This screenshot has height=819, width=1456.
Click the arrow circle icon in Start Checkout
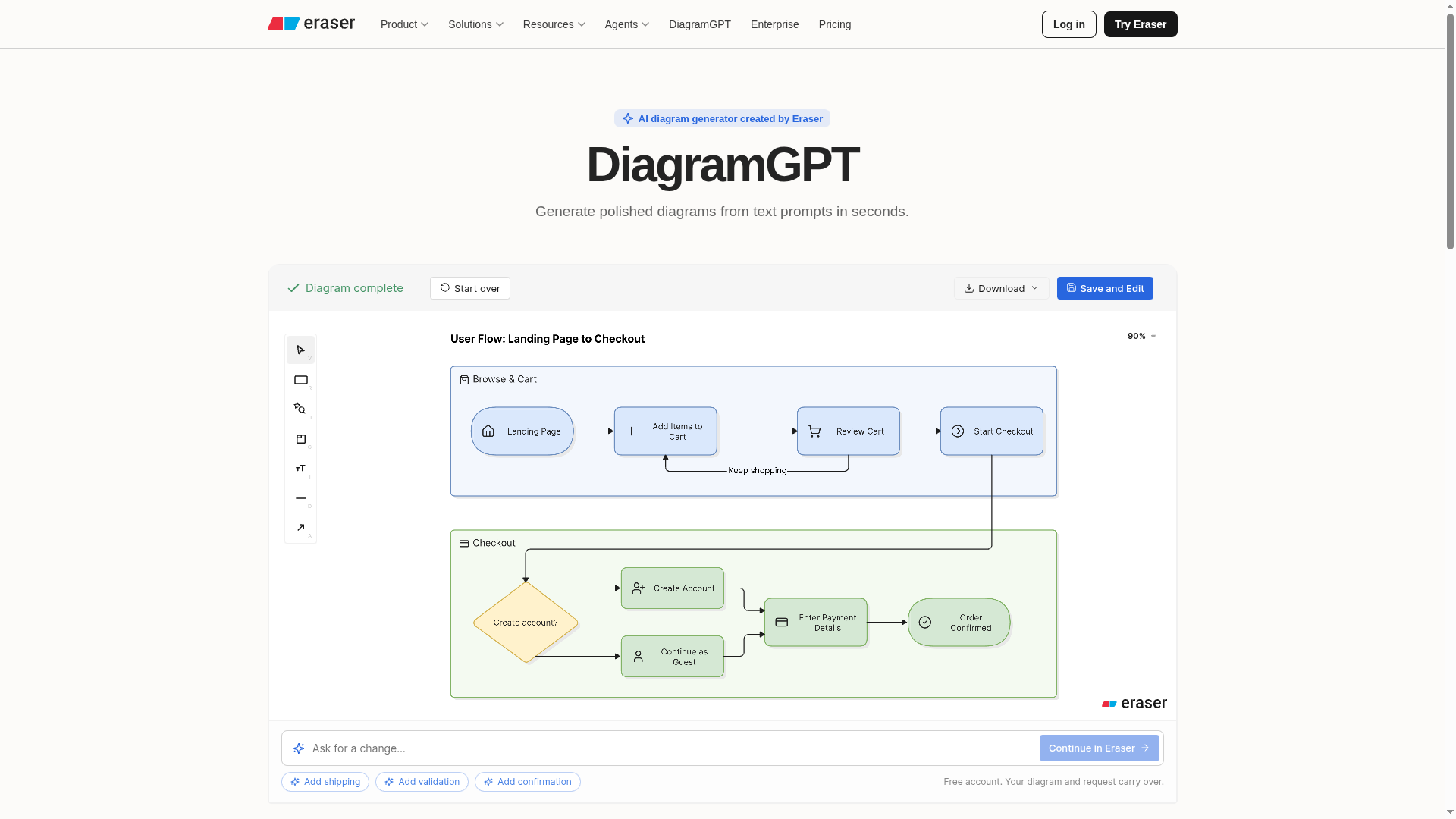(x=958, y=431)
